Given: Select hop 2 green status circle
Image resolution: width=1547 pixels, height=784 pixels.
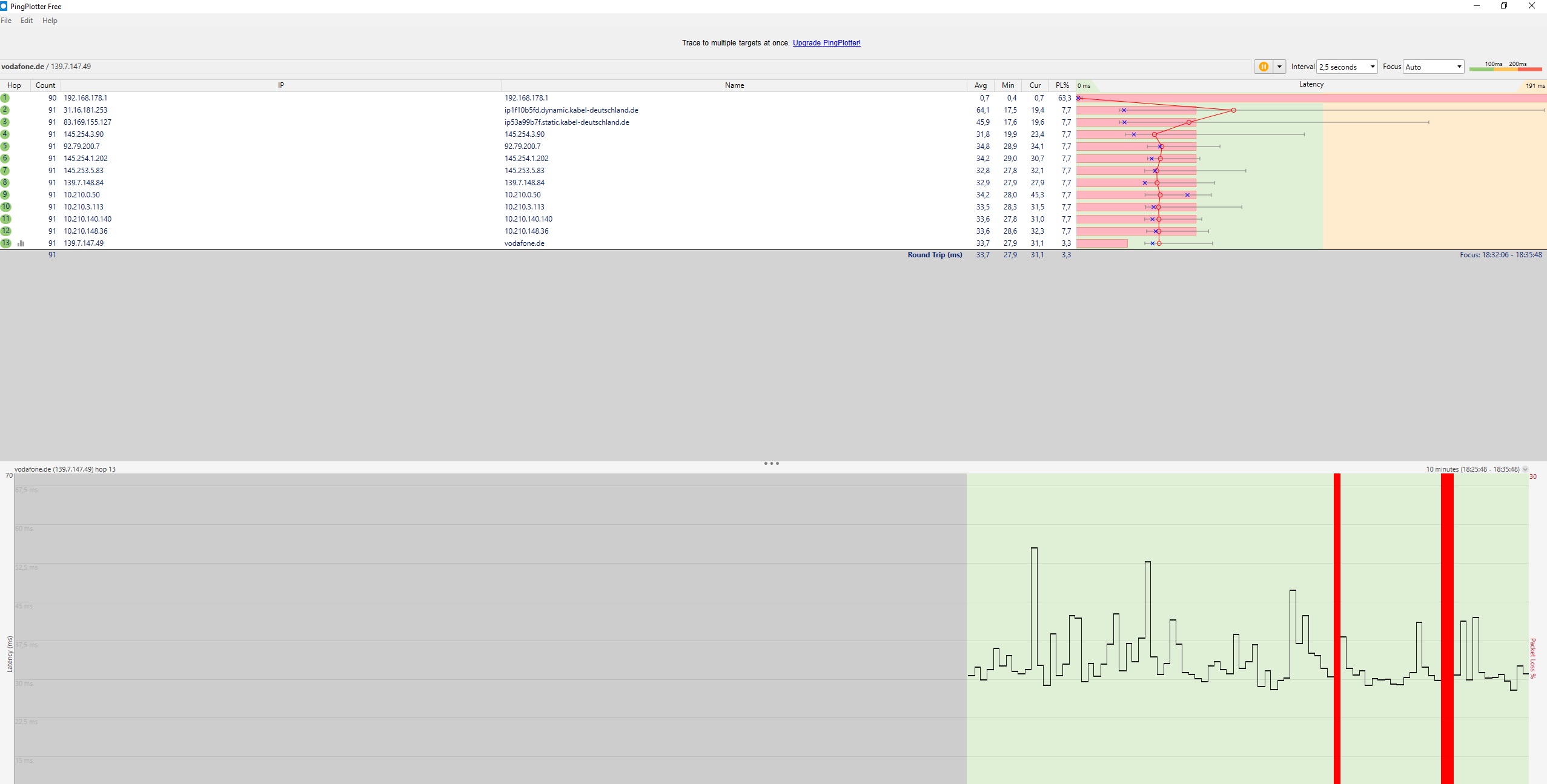Looking at the screenshot, I should pos(5,110).
